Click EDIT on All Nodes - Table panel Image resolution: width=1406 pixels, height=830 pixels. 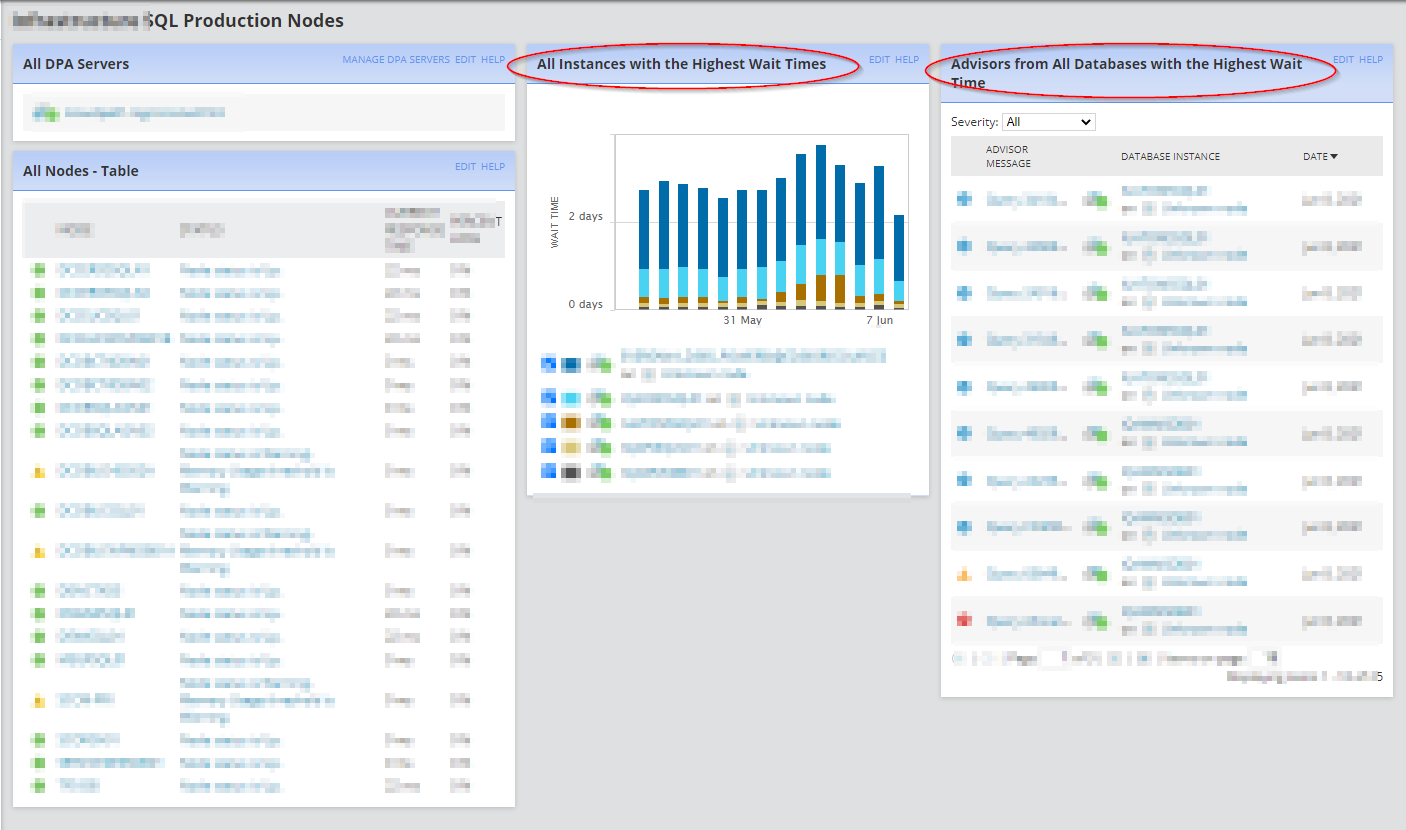pyautogui.click(x=465, y=167)
